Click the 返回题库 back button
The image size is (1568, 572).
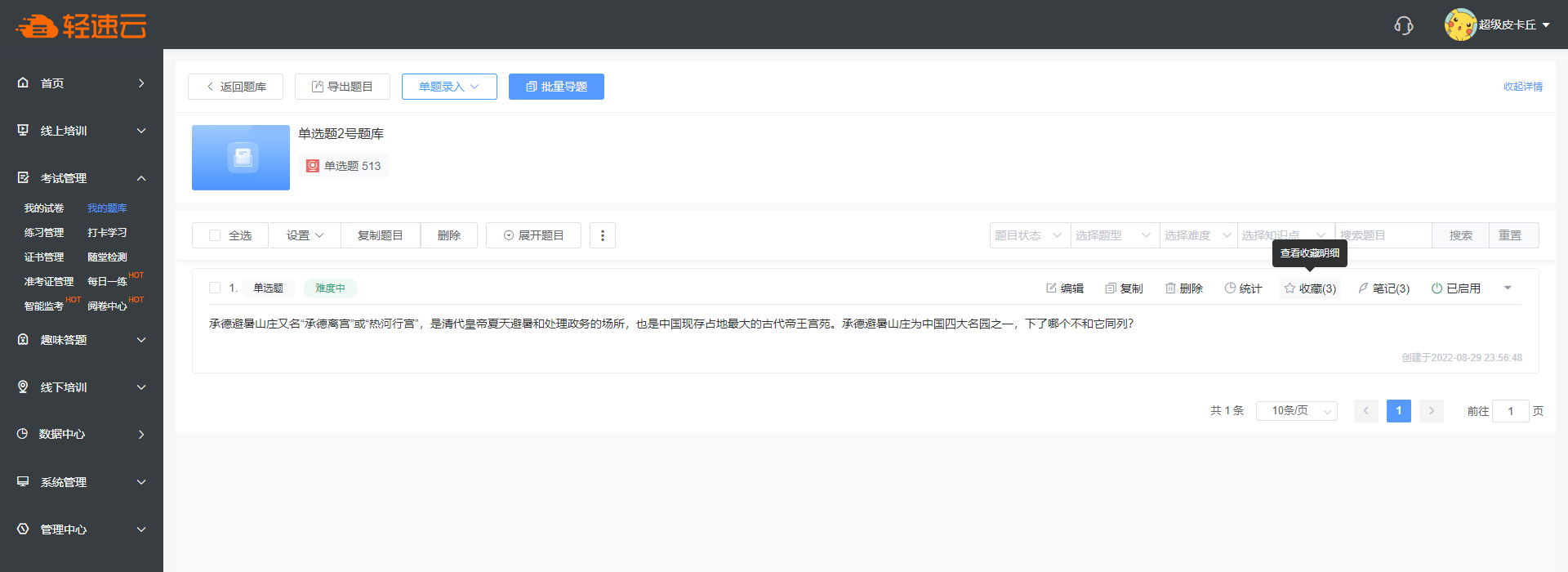point(235,87)
